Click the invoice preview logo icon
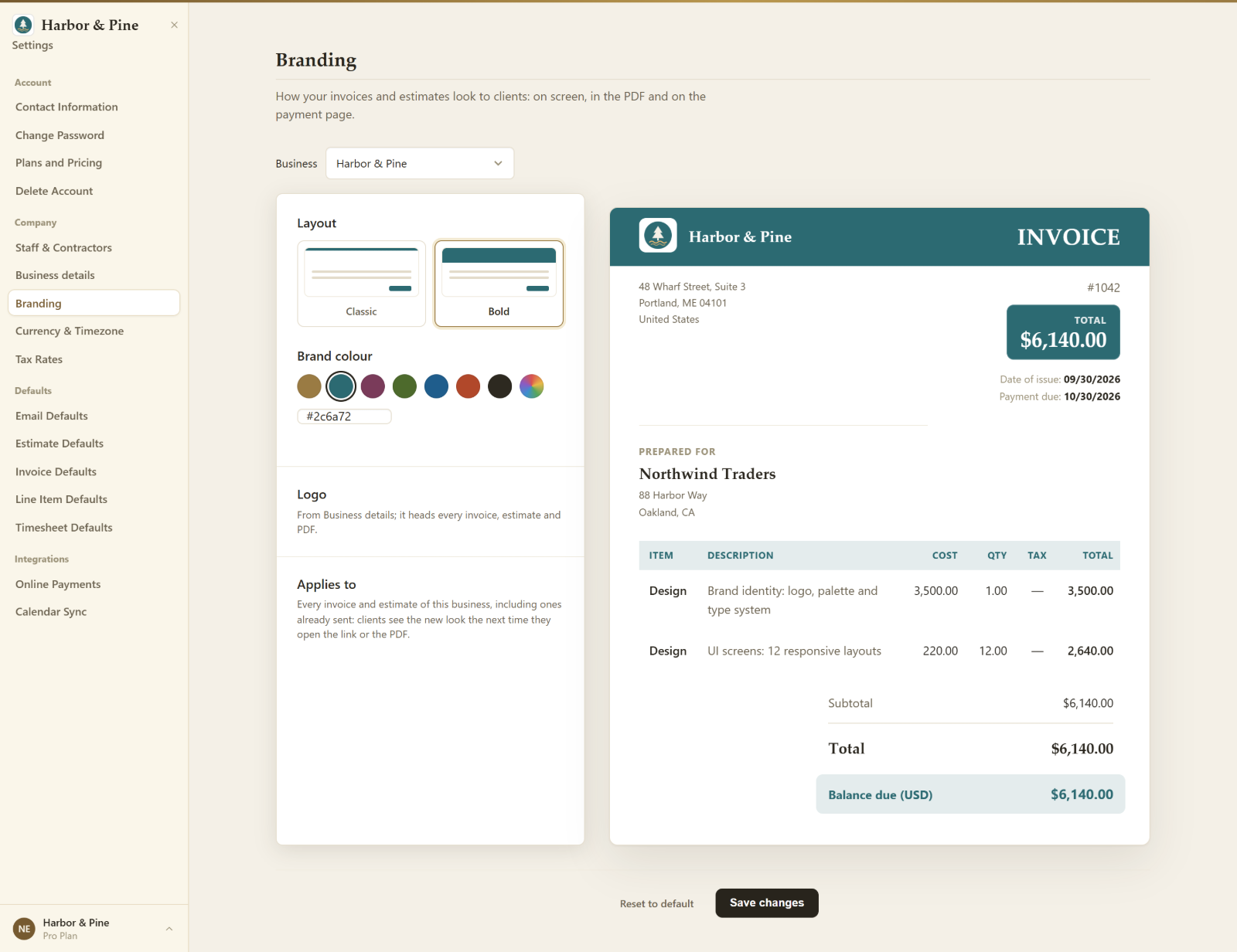1237x952 pixels. [658, 236]
